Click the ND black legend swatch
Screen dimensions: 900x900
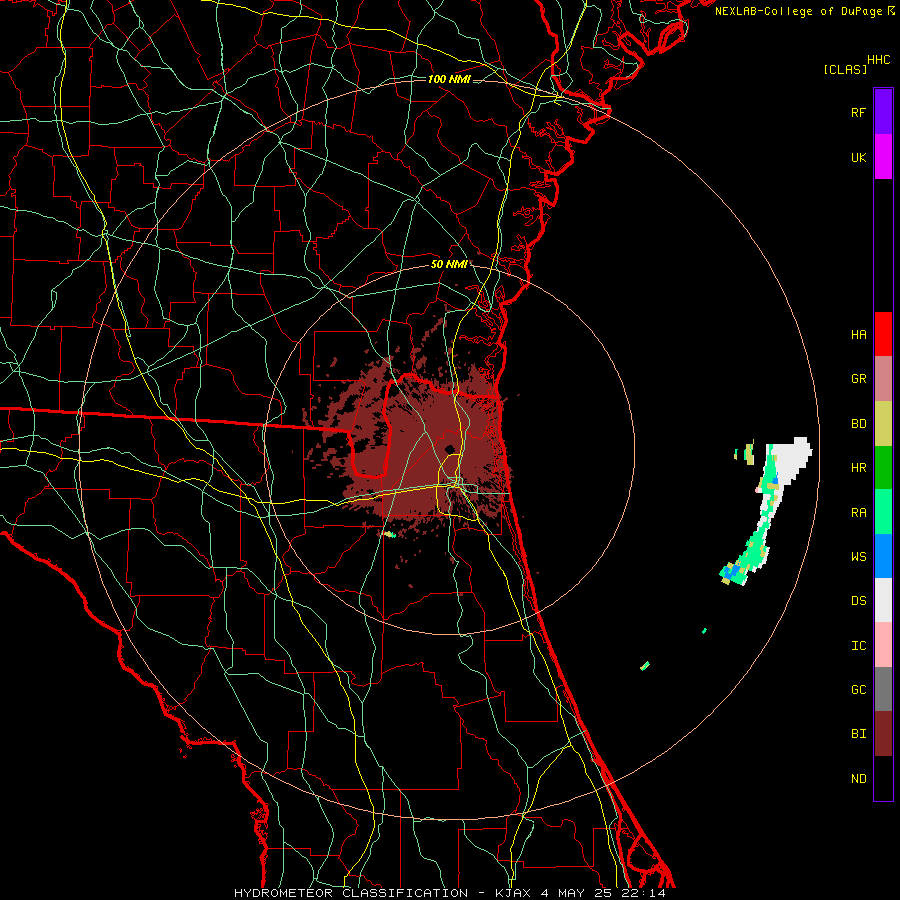[883, 778]
